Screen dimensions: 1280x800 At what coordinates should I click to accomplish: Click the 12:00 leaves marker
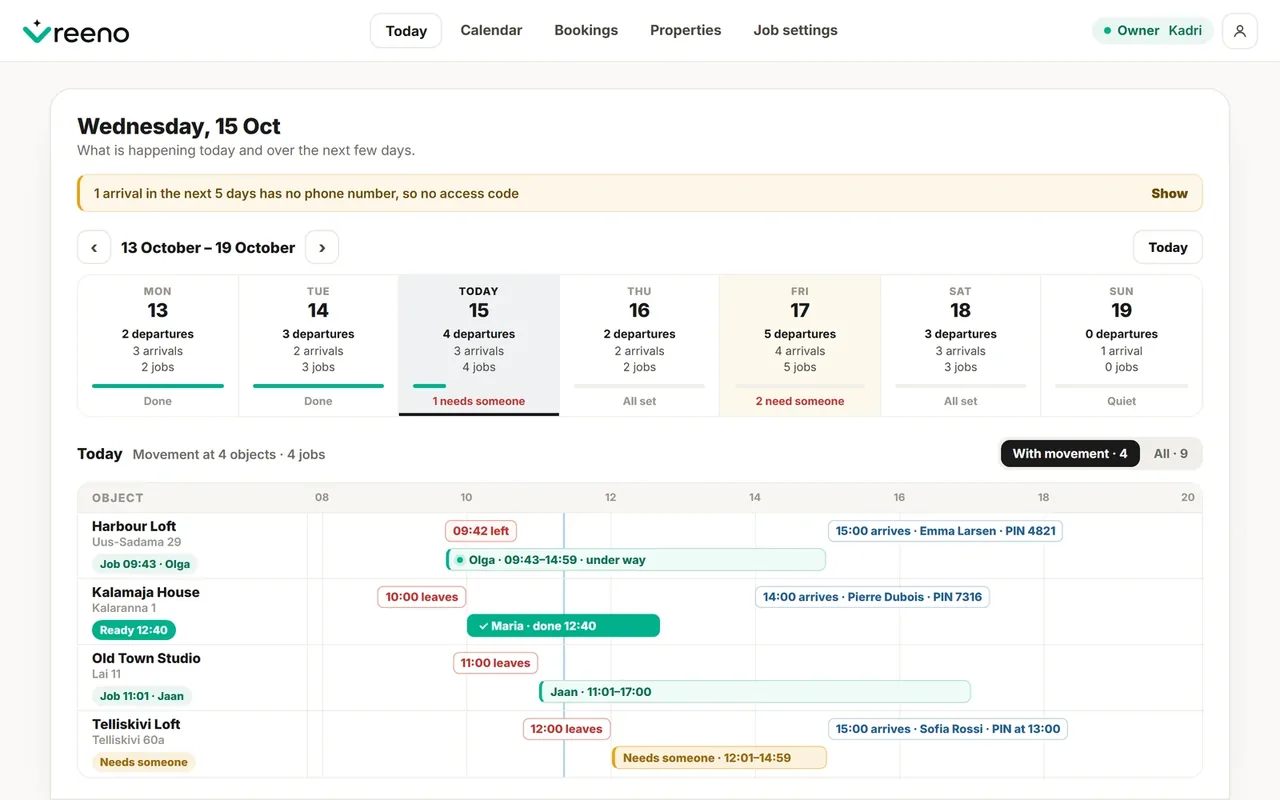pos(567,729)
